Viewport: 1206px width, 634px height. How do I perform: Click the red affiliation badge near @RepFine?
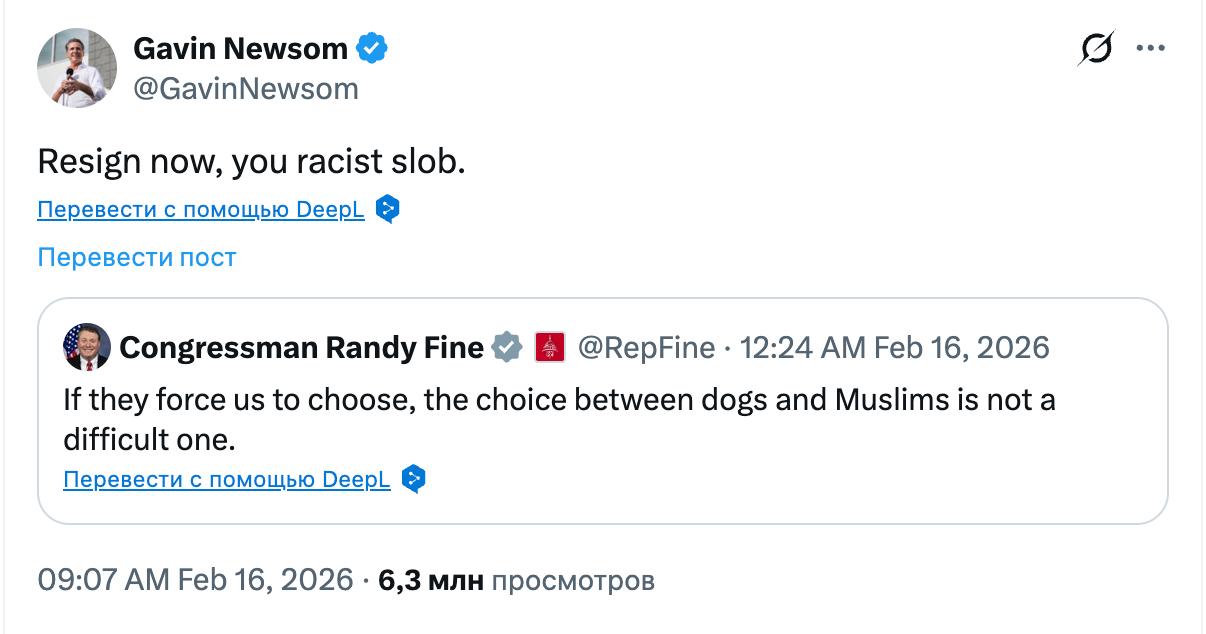[550, 347]
